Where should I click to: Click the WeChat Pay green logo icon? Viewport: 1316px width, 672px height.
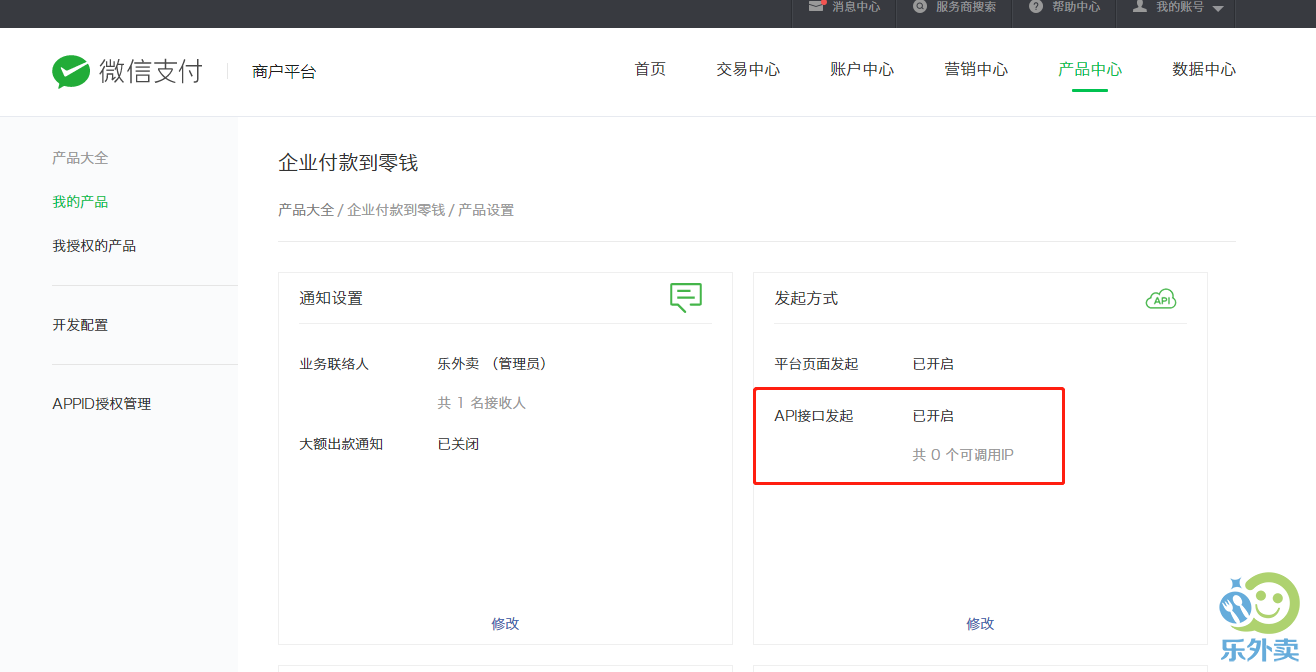pyautogui.click(x=71, y=71)
